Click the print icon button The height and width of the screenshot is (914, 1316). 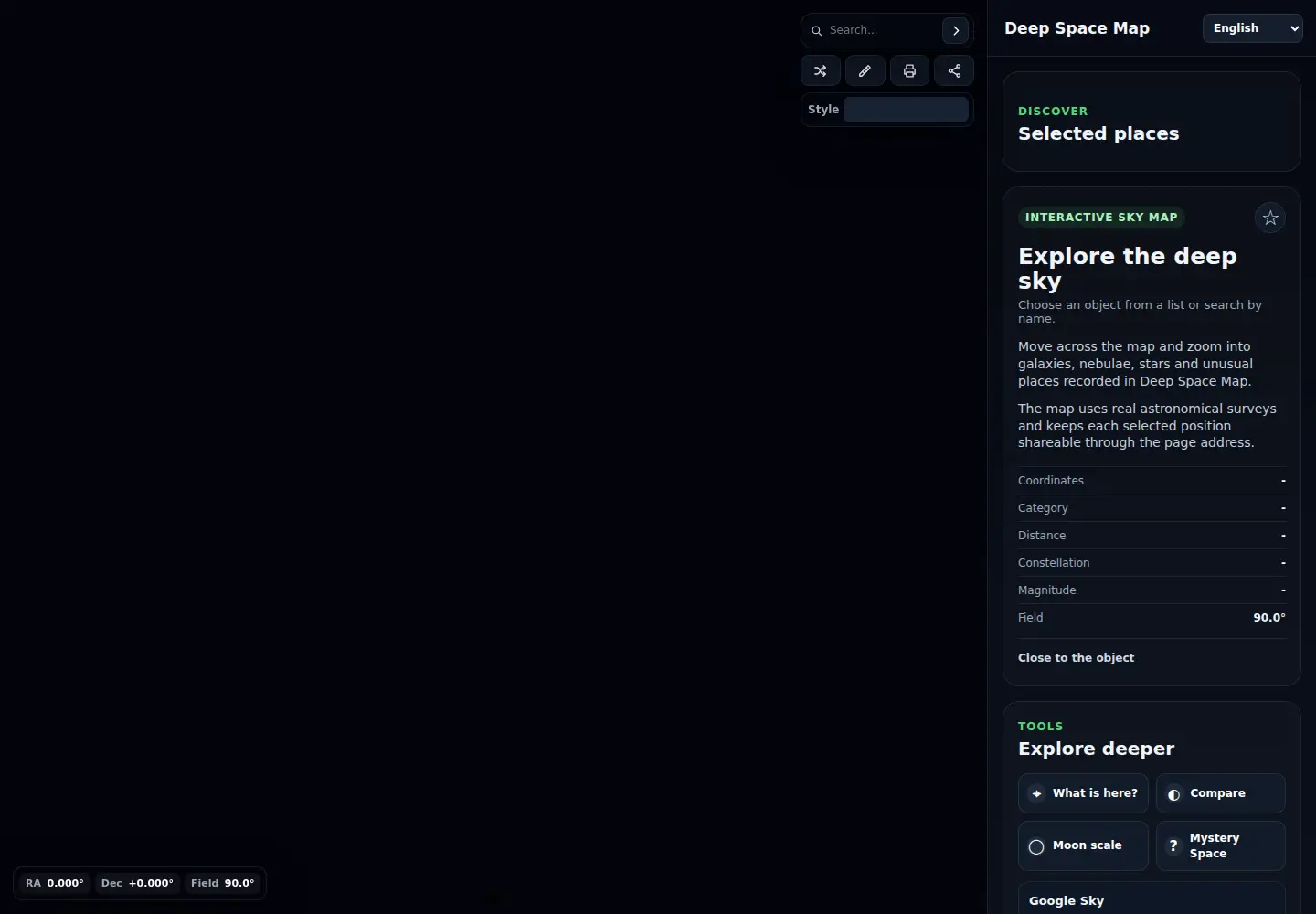(909, 70)
